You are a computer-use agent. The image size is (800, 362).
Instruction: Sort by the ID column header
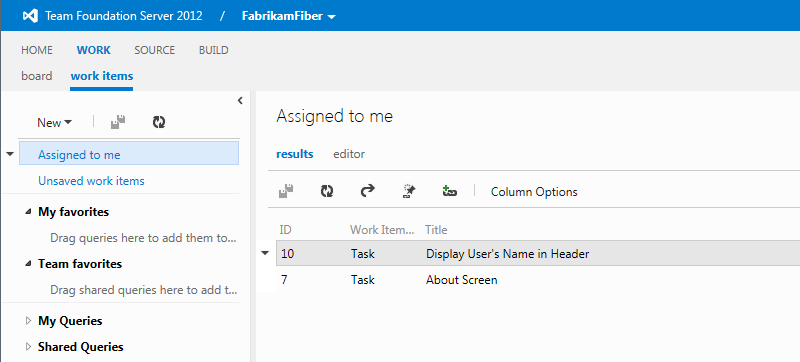coord(285,230)
